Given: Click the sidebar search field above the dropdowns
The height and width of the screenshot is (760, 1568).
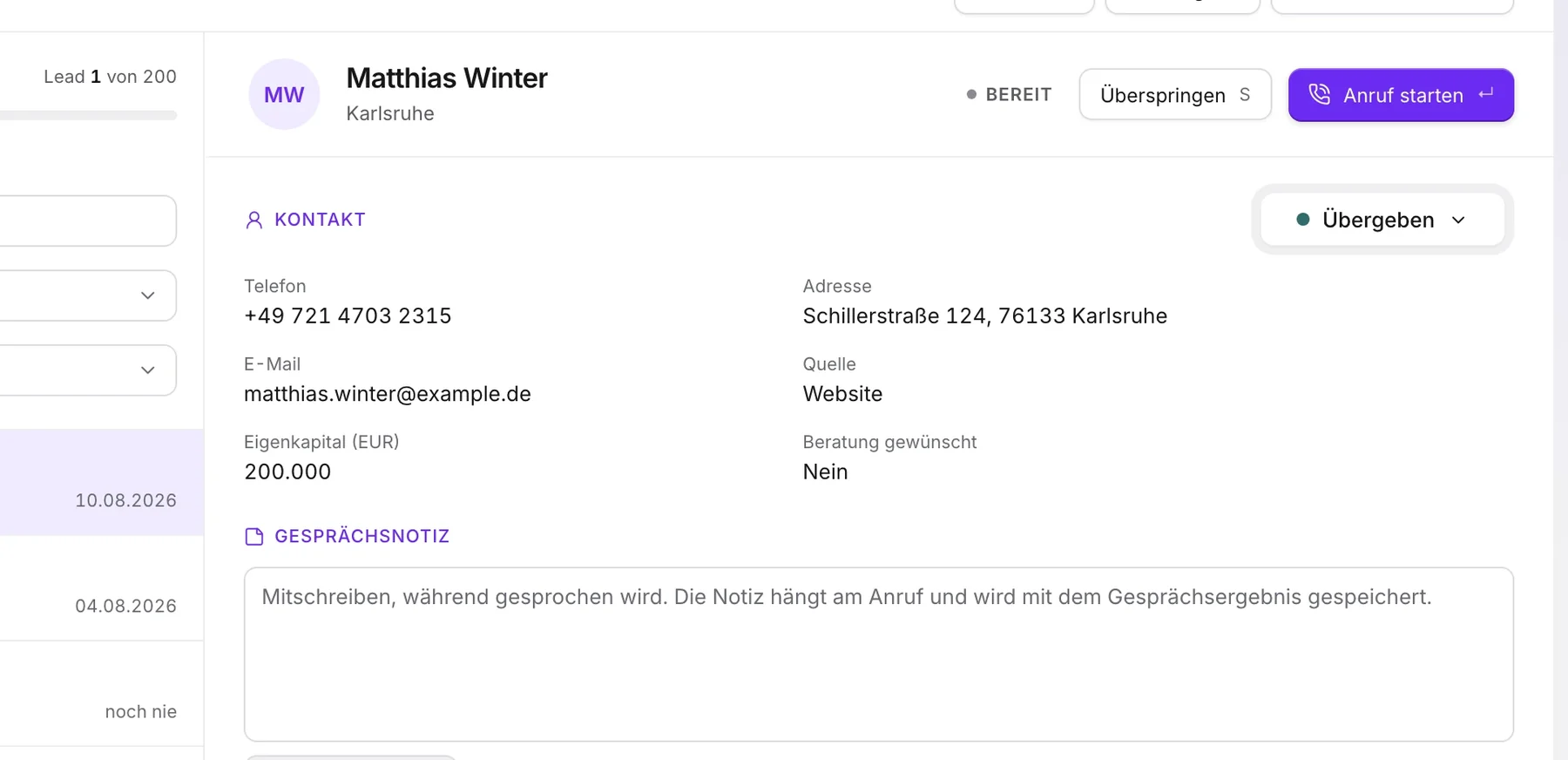Looking at the screenshot, I should (87, 221).
